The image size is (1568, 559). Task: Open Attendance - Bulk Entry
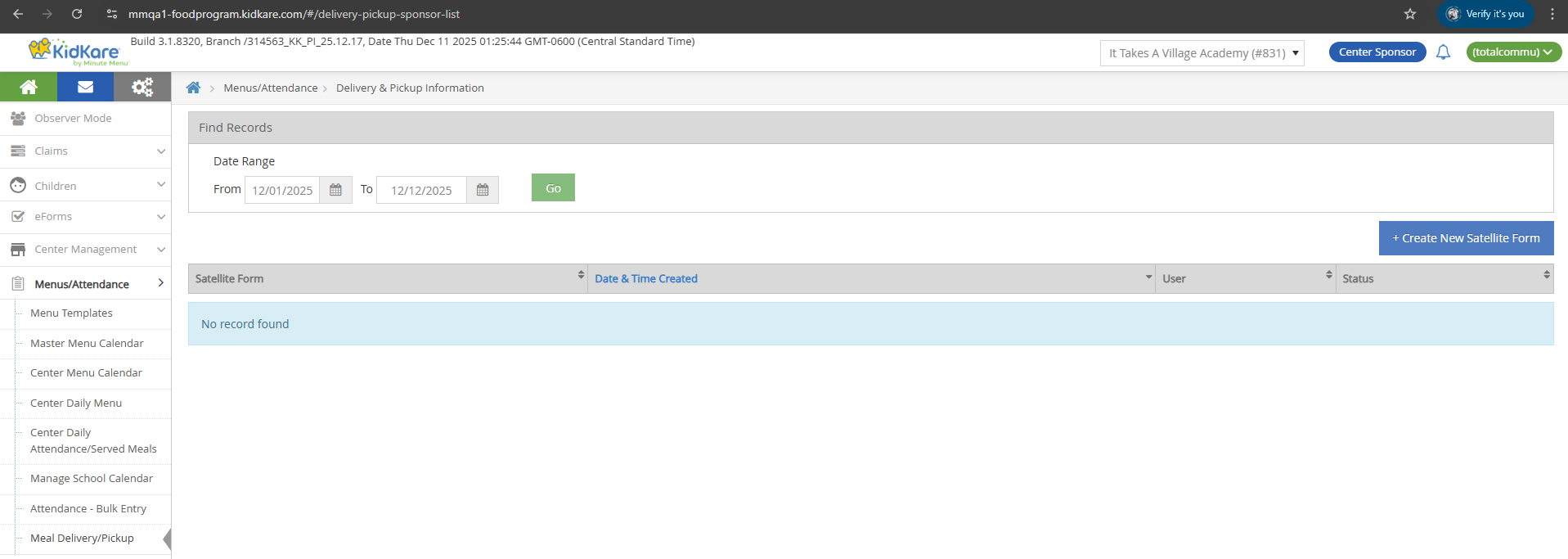pyautogui.click(x=88, y=509)
